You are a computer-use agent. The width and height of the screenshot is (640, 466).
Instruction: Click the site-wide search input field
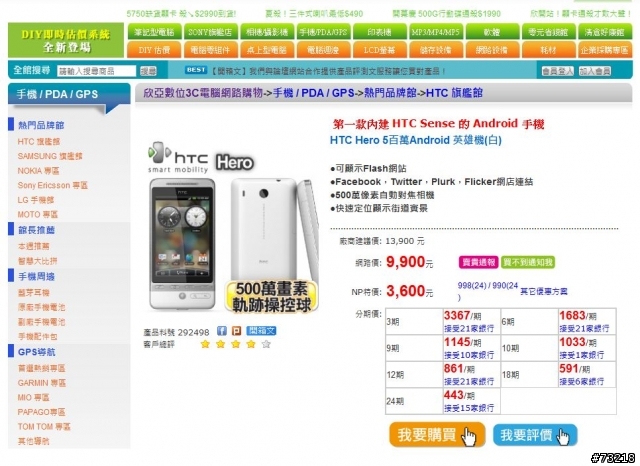(x=96, y=71)
